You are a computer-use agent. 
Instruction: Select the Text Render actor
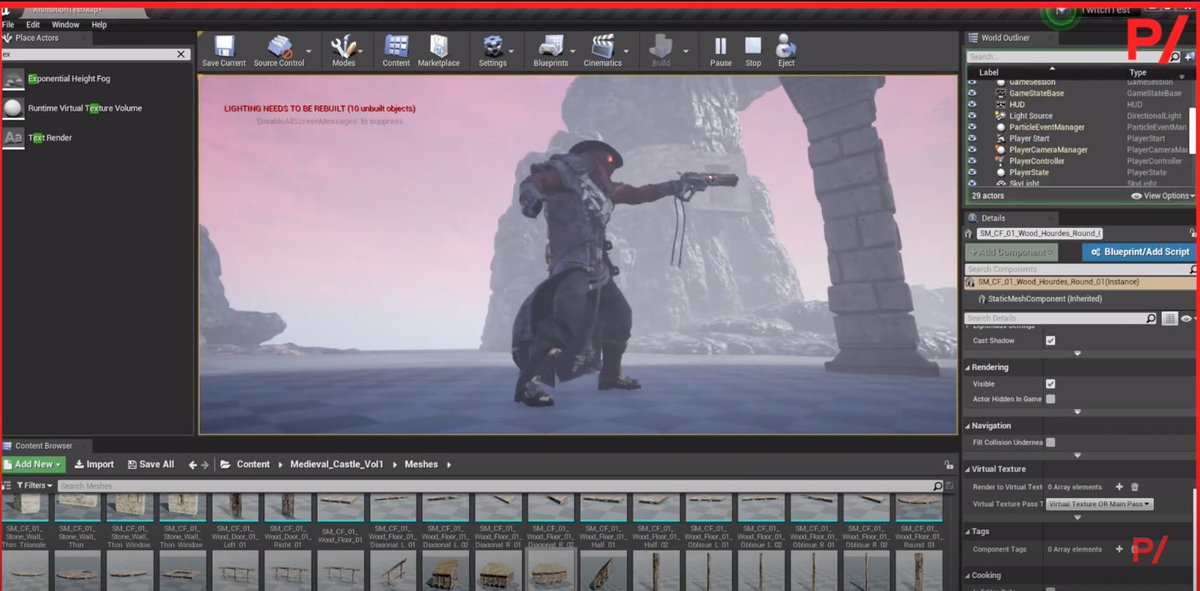50,138
